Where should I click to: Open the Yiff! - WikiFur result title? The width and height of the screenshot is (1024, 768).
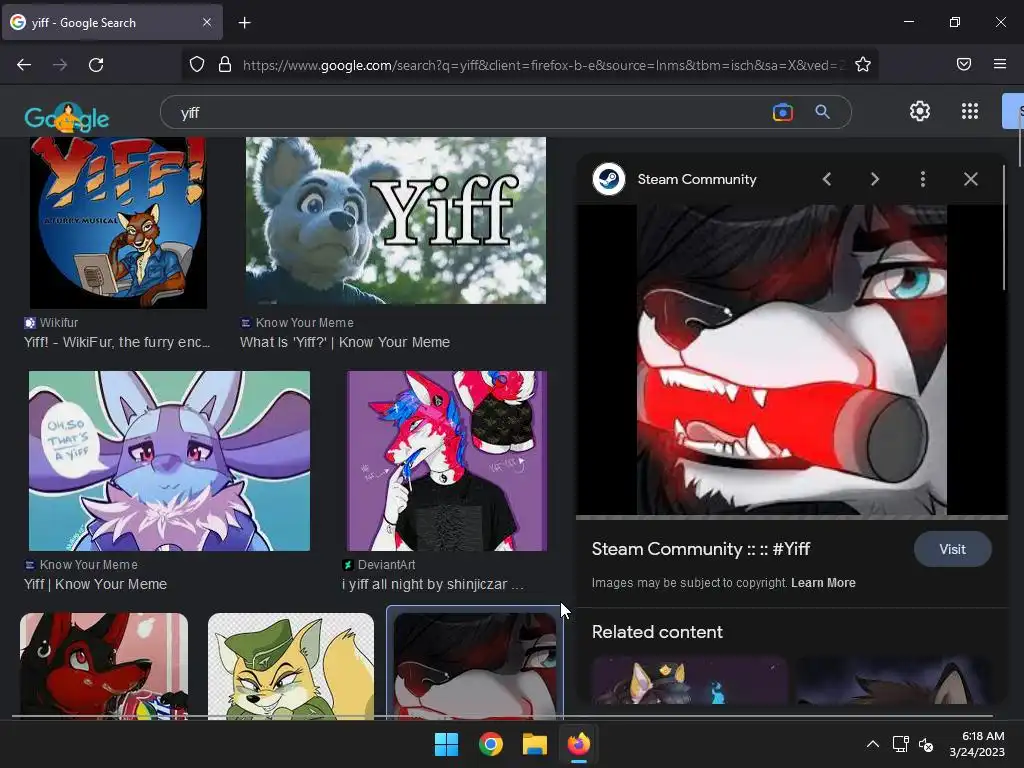pyautogui.click(x=117, y=342)
